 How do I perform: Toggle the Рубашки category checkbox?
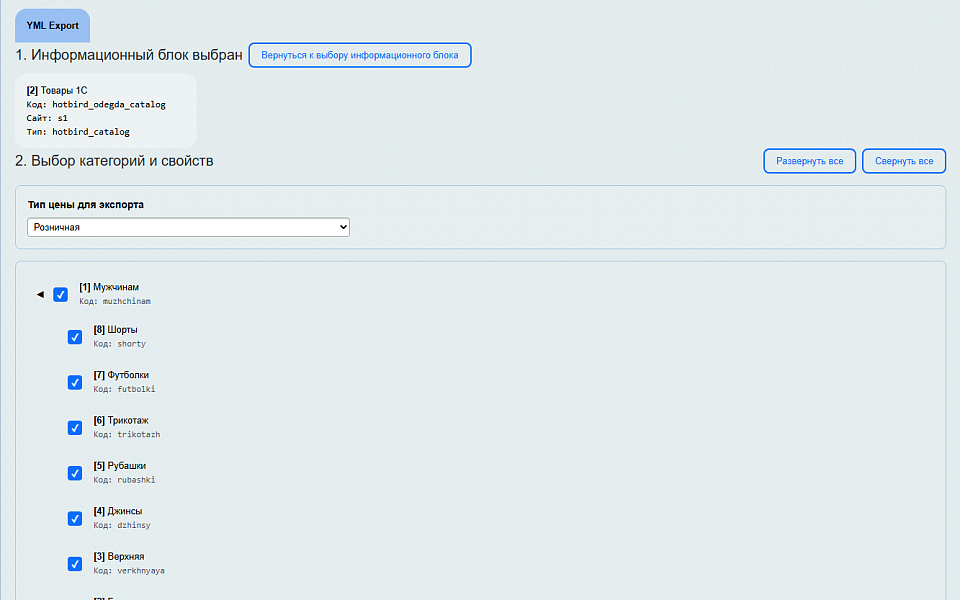click(x=74, y=473)
